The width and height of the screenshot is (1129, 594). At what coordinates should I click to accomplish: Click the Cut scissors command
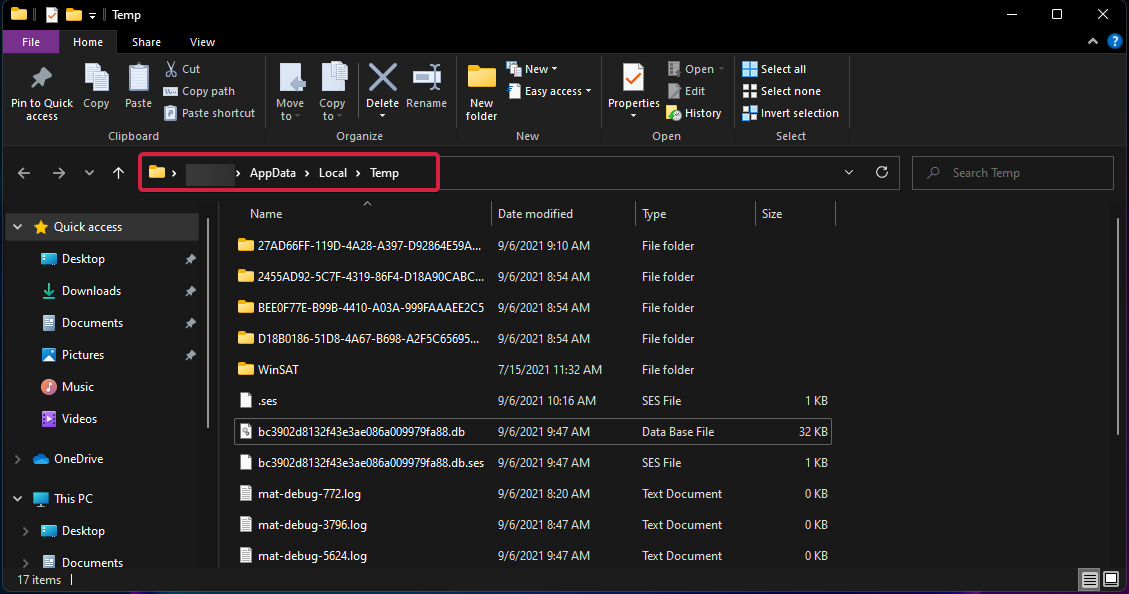coord(182,69)
